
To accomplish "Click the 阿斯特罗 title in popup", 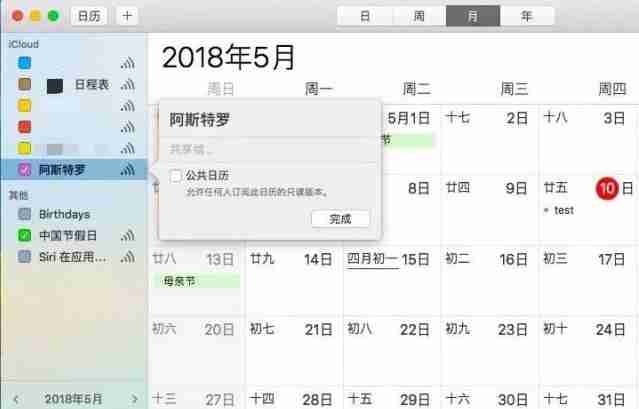I will (200, 120).
